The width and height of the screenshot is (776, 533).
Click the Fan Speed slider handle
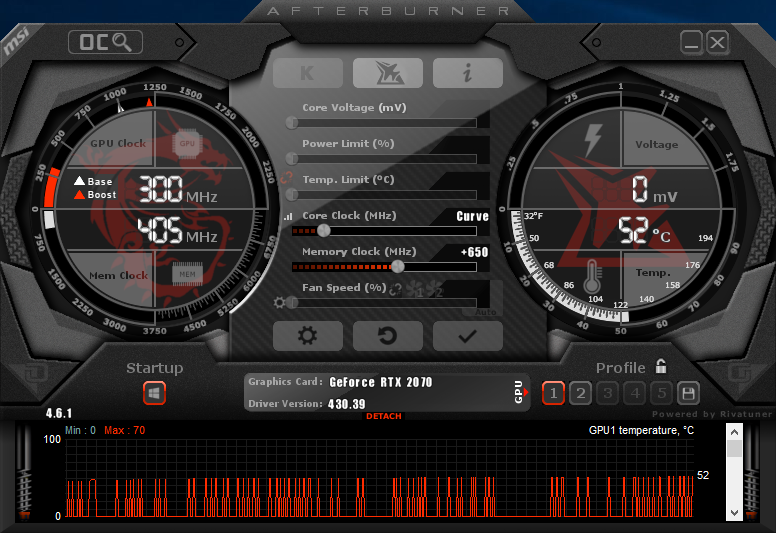292,302
